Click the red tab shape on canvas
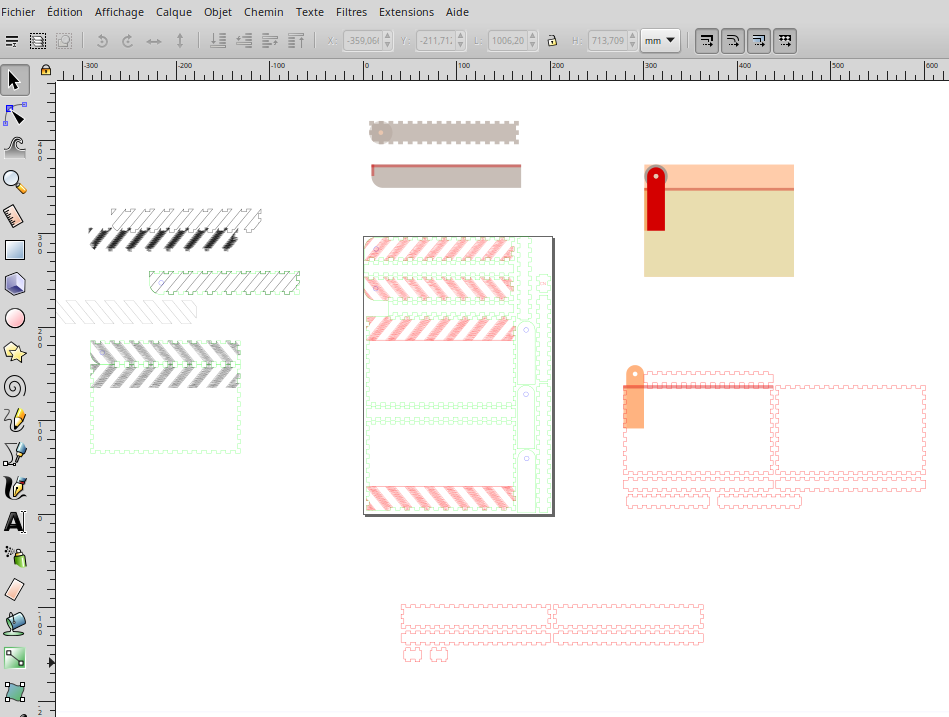Screen dimensions: 949x717 655,205
